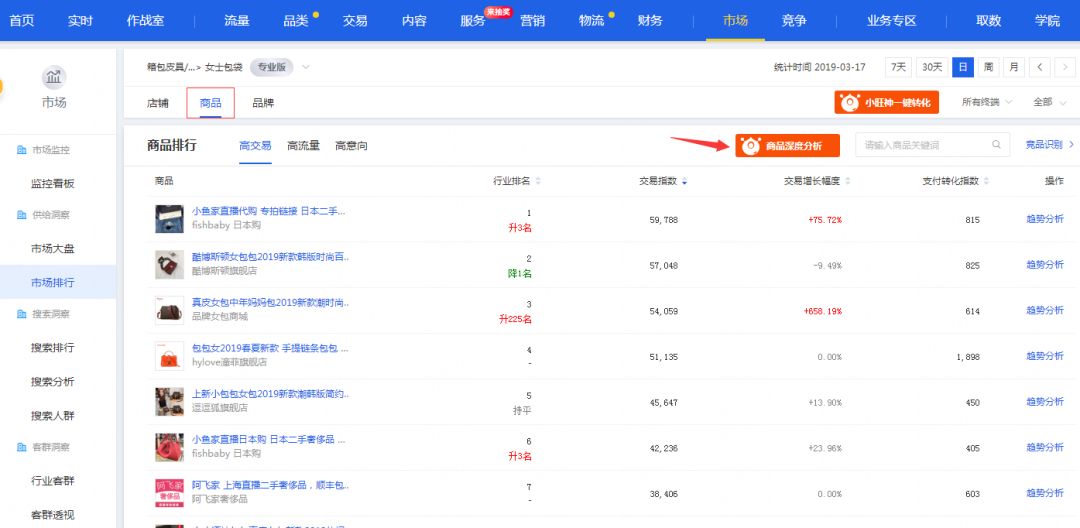Select the 高意向 ranking tab
1080x528 pixels.
point(351,146)
